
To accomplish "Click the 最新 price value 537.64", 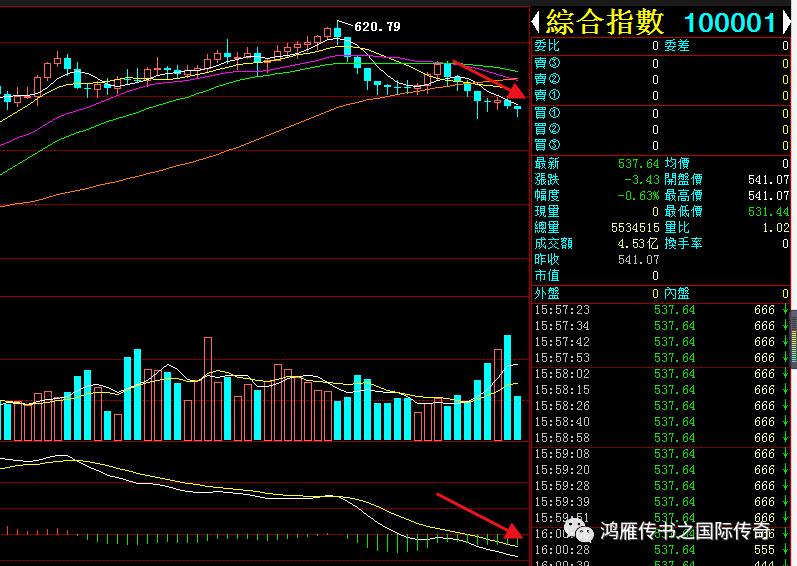I will point(638,164).
